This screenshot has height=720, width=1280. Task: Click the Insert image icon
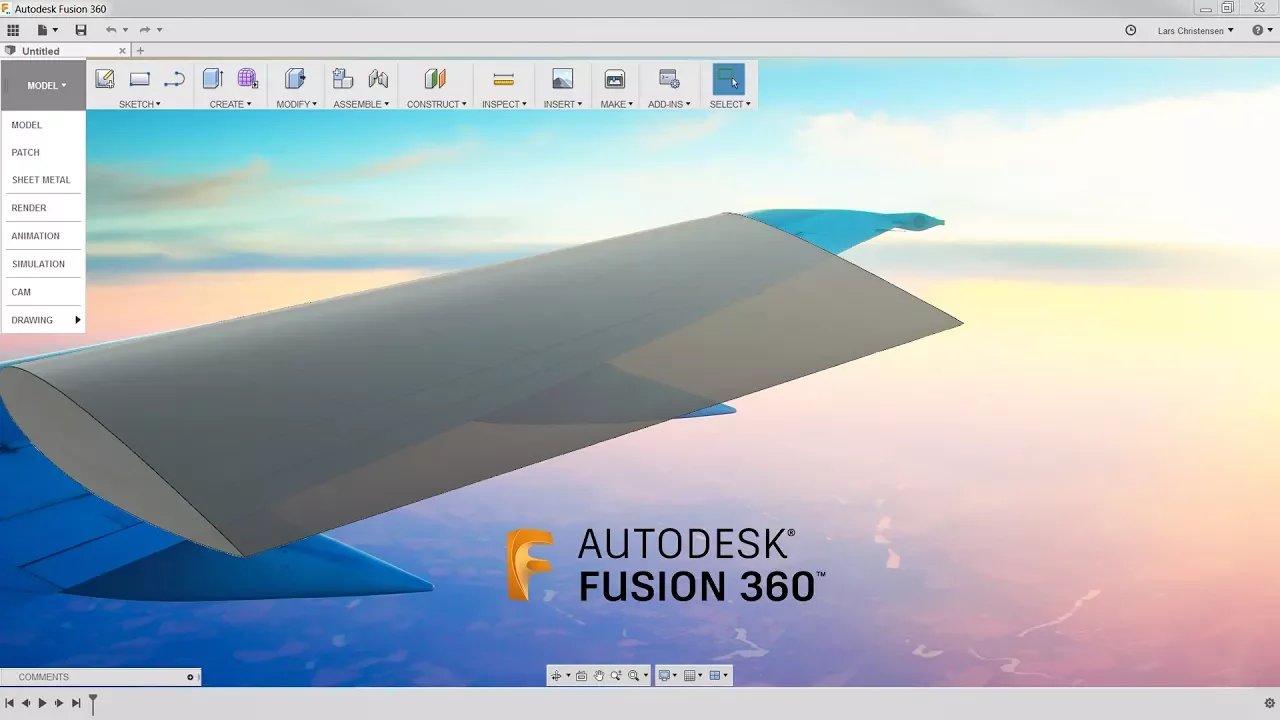click(563, 79)
